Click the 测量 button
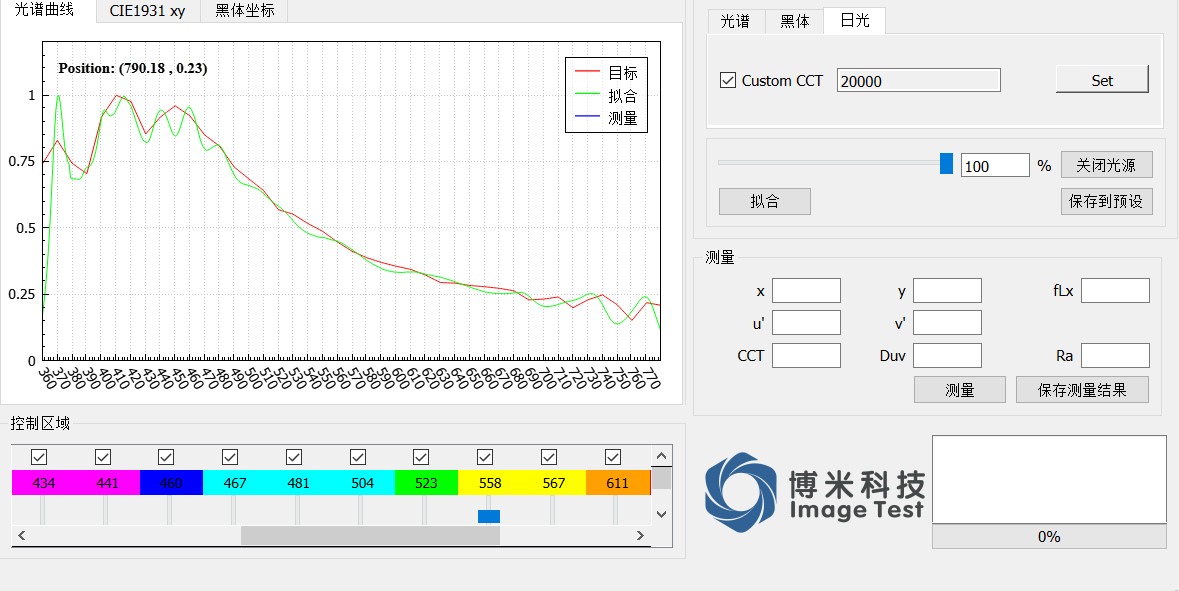Image resolution: width=1179 pixels, height=591 pixels. (959, 389)
